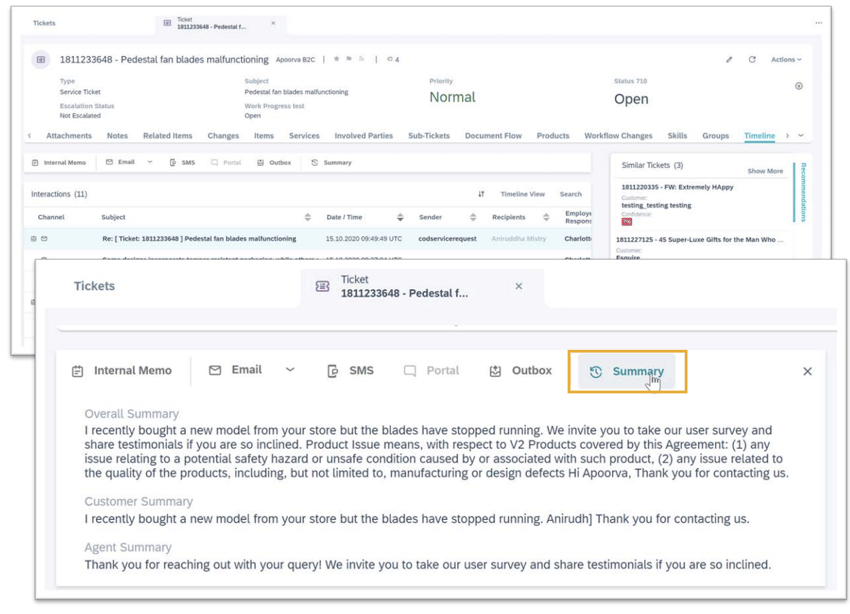This screenshot has width=850, height=614.
Task: Sort interactions by Date / Time column
Action: tap(400, 217)
